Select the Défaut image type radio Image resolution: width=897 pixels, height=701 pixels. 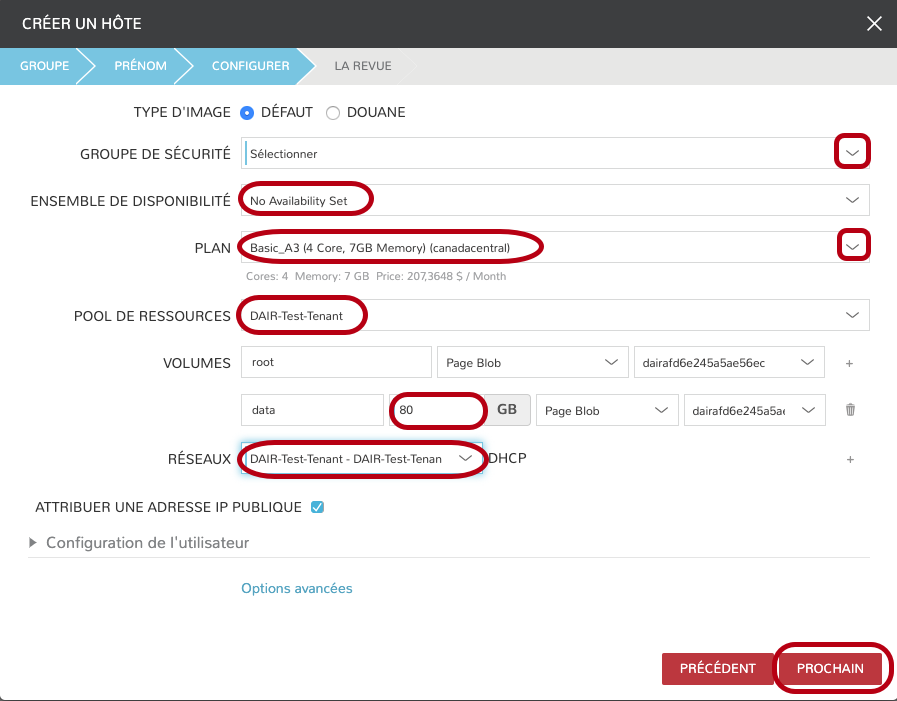coord(247,113)
